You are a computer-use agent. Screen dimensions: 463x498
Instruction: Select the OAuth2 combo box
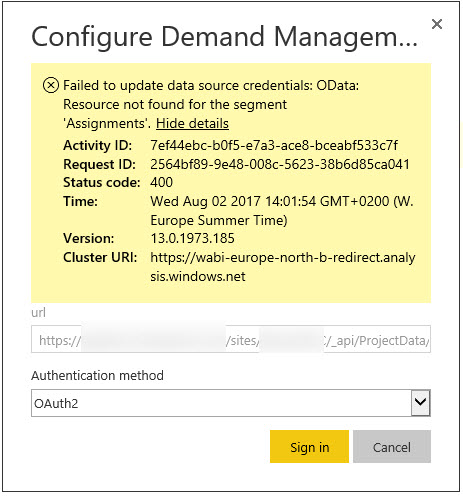click(x=231, y=403)
